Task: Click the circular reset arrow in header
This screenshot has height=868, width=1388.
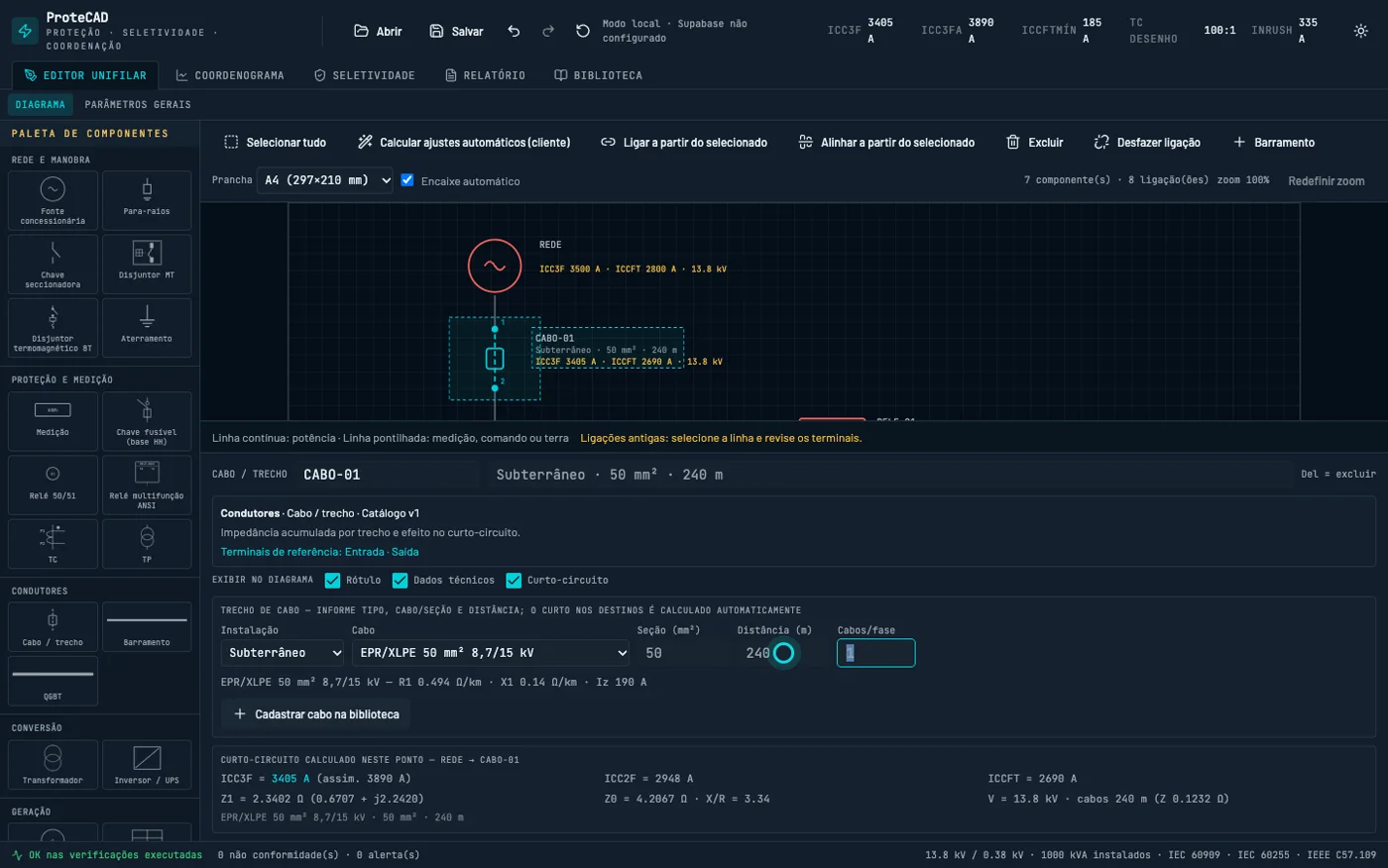Action: point(583,31)
